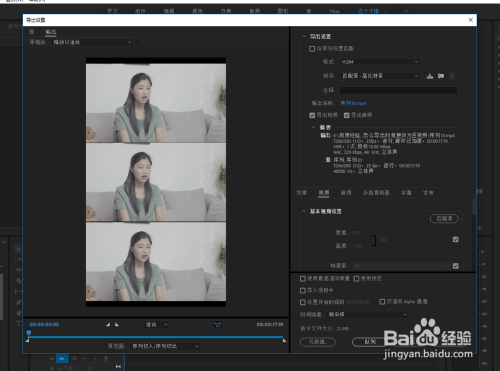This screenshot has height=371, width=500.
Task: Check the set start timecode checkbox
Action: pos(303,302)
